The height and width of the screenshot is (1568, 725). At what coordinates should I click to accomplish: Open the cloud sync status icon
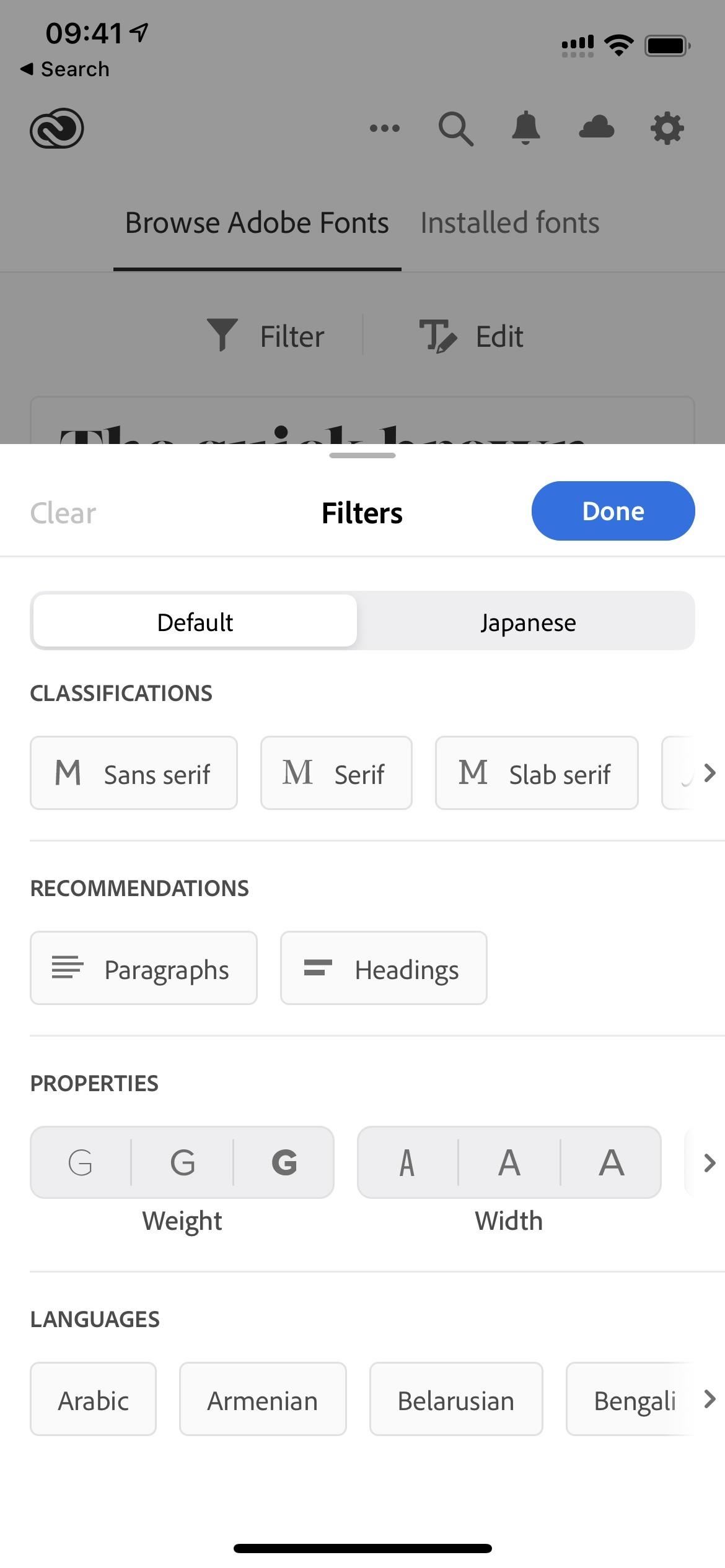[x=596, y=127]
